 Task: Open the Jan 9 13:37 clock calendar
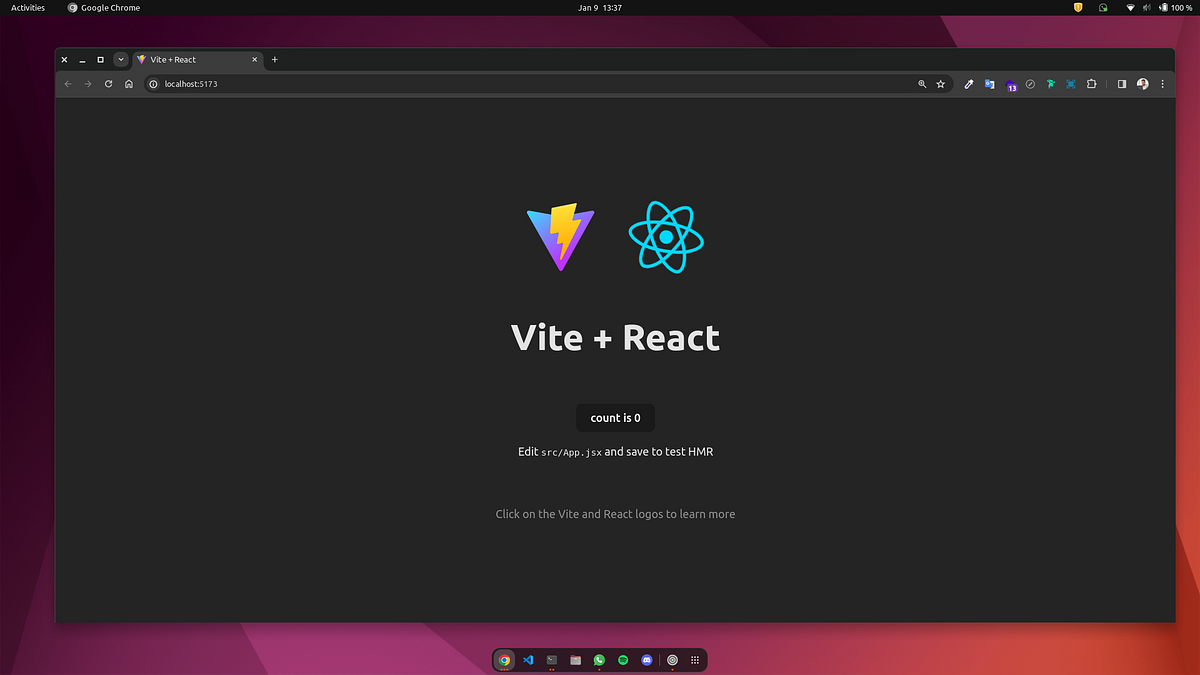(600, 7)
